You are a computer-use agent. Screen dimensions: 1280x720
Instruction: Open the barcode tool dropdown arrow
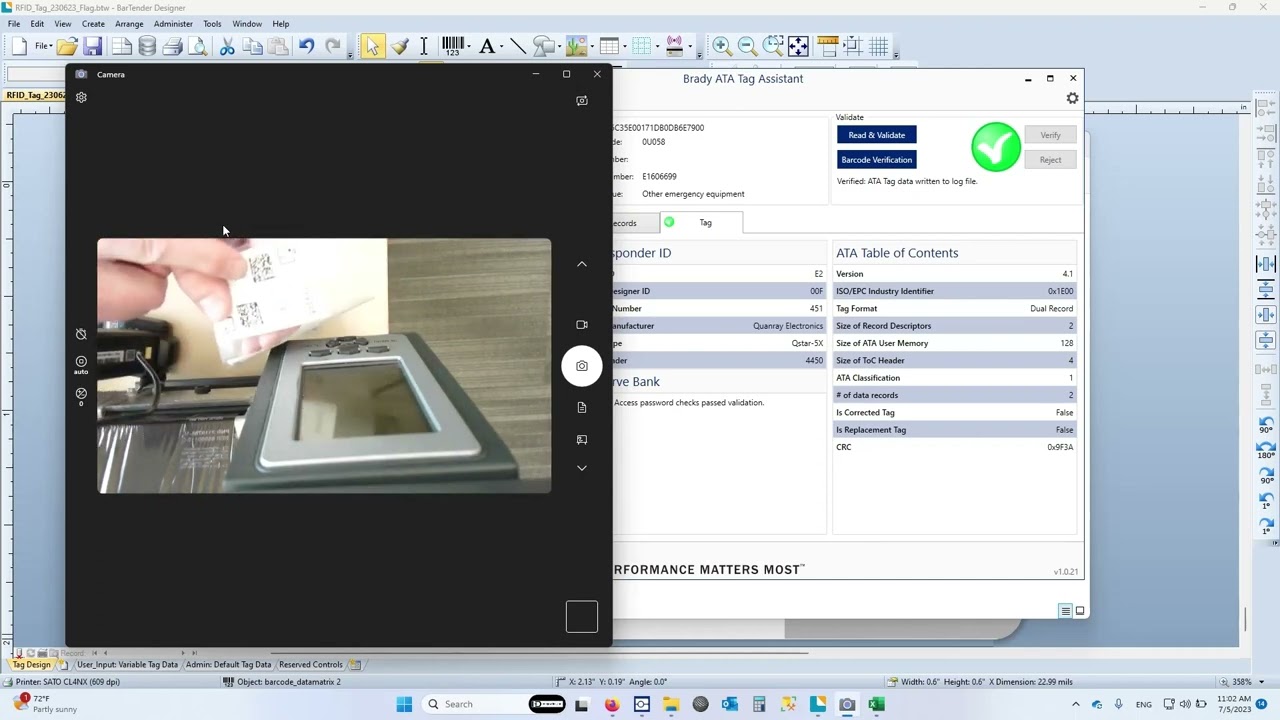click(x=469, y=46)
